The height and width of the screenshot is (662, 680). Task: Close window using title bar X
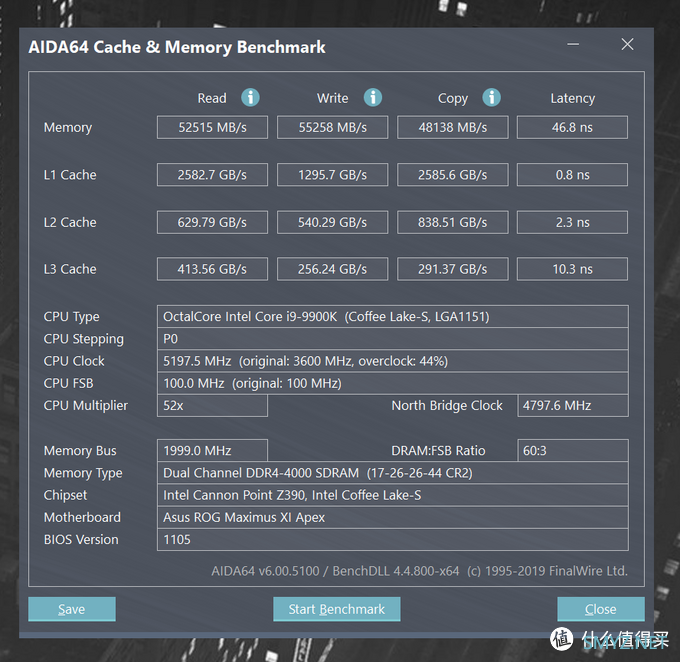(x=627, y=44)
